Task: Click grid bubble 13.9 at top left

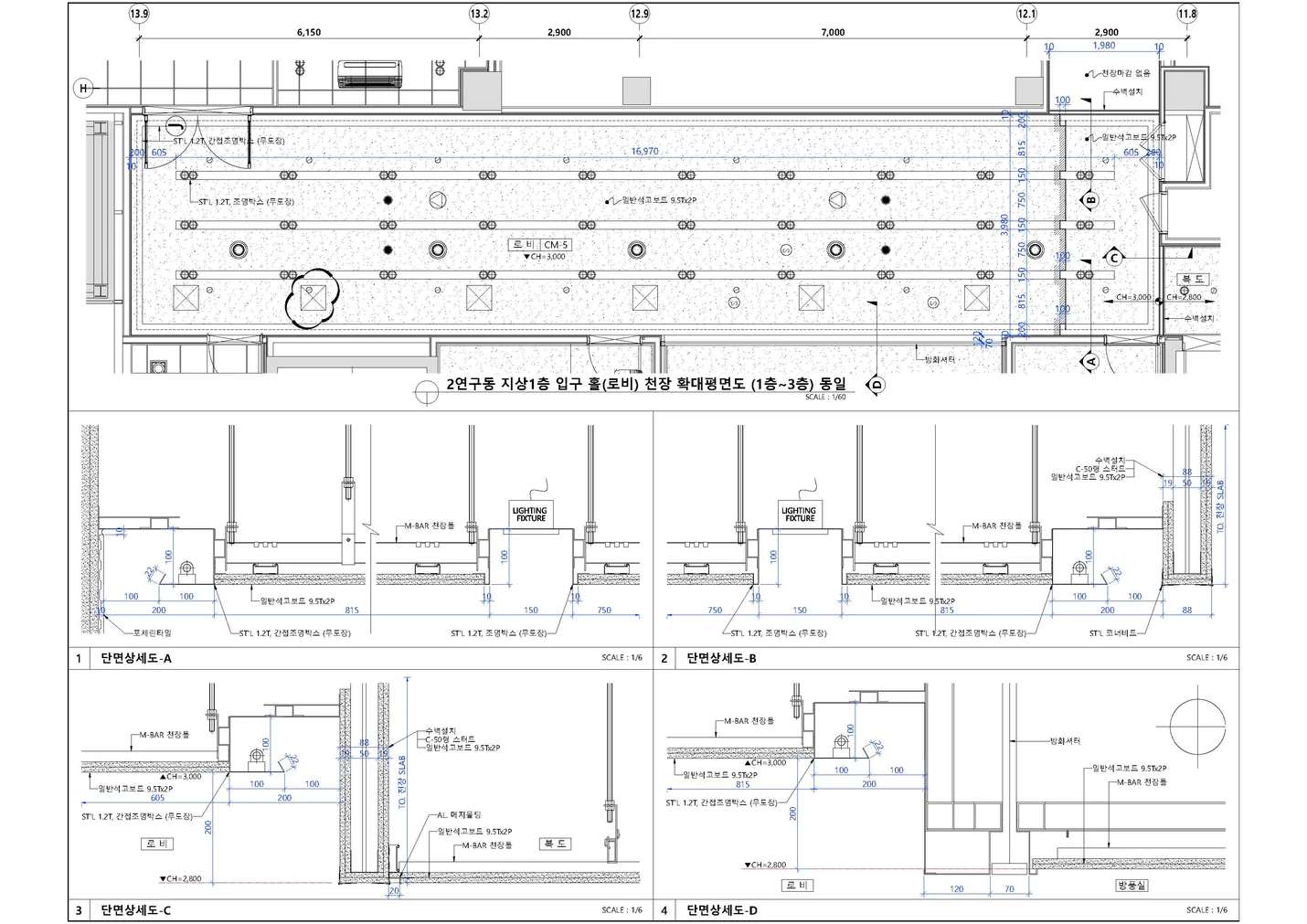Action: click(139, 14)
